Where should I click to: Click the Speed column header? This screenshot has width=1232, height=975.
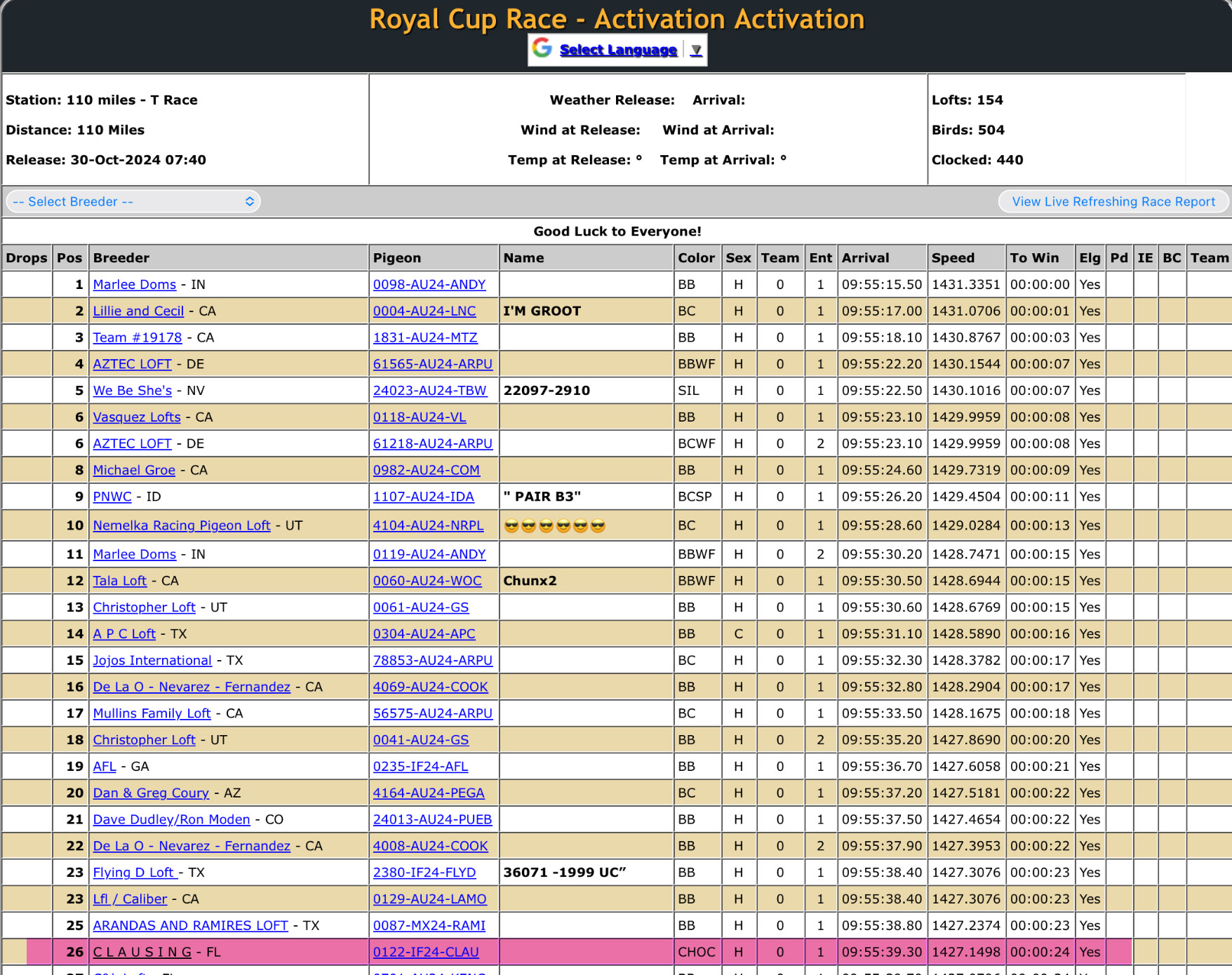(x=953, y=258)
